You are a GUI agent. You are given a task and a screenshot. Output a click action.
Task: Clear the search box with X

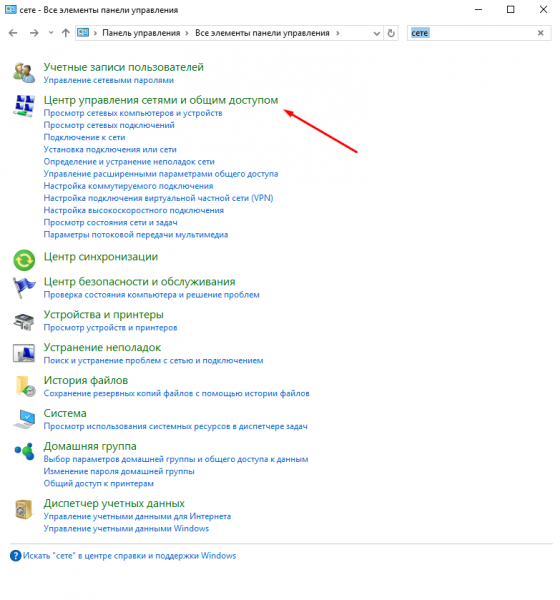pos(540,33)
